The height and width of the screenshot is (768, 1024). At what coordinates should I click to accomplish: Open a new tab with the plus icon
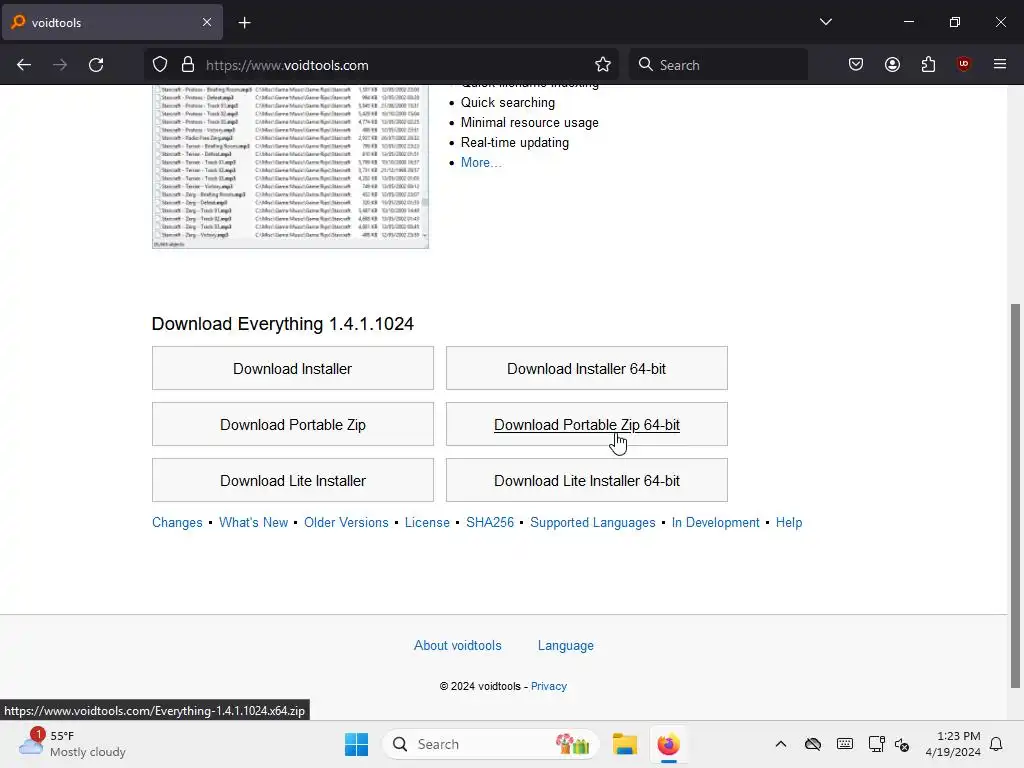click(x=244, y=23)
